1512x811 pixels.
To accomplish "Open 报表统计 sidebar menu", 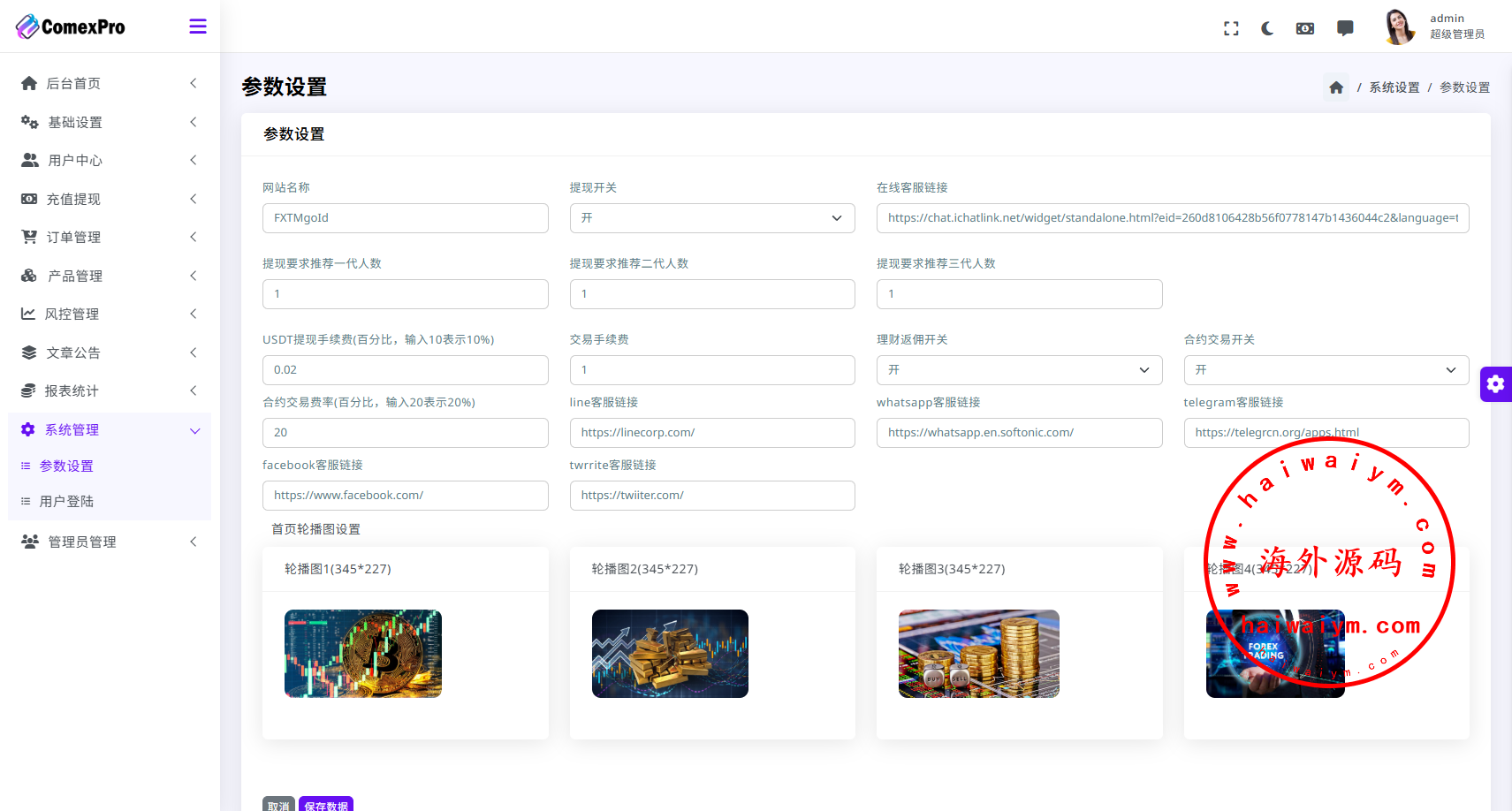I will pos(110,390).
